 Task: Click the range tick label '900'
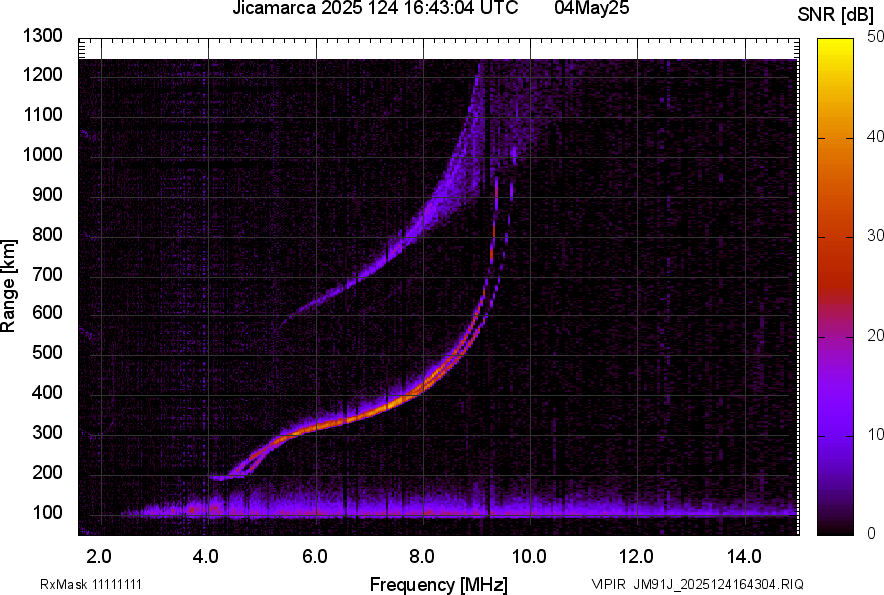tap(47, 194)
